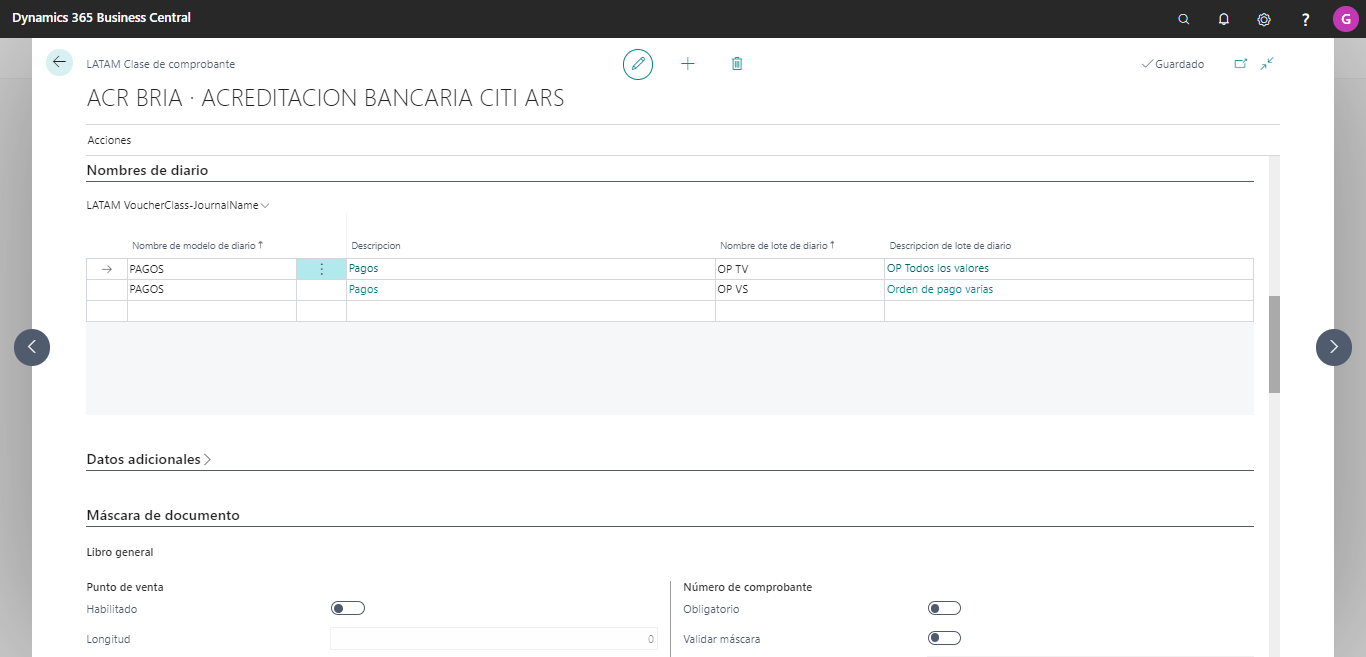Open Pagos link in OP TV row
This screenshot has height=657, width=1366.
[x=364, y=268]
